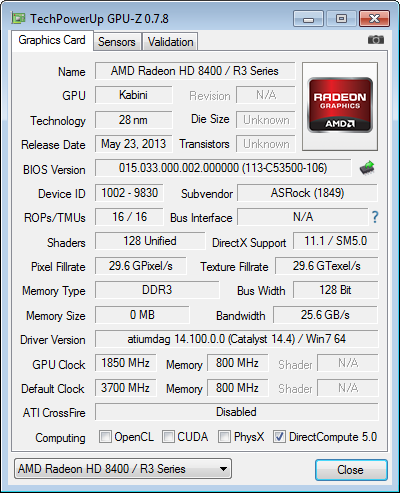Click the Driver Version field
The width and height of the screenshot is (400, 493).
point(237,339)
